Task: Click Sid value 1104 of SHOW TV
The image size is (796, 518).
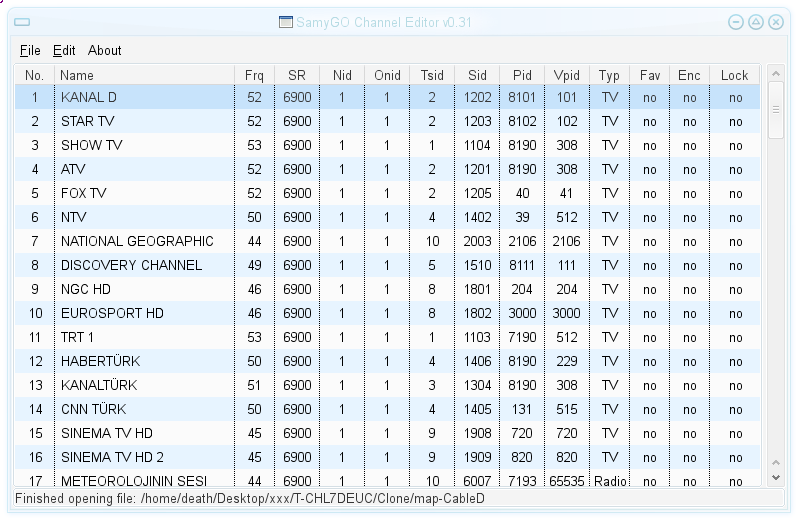Action: (x=477, y=145)
